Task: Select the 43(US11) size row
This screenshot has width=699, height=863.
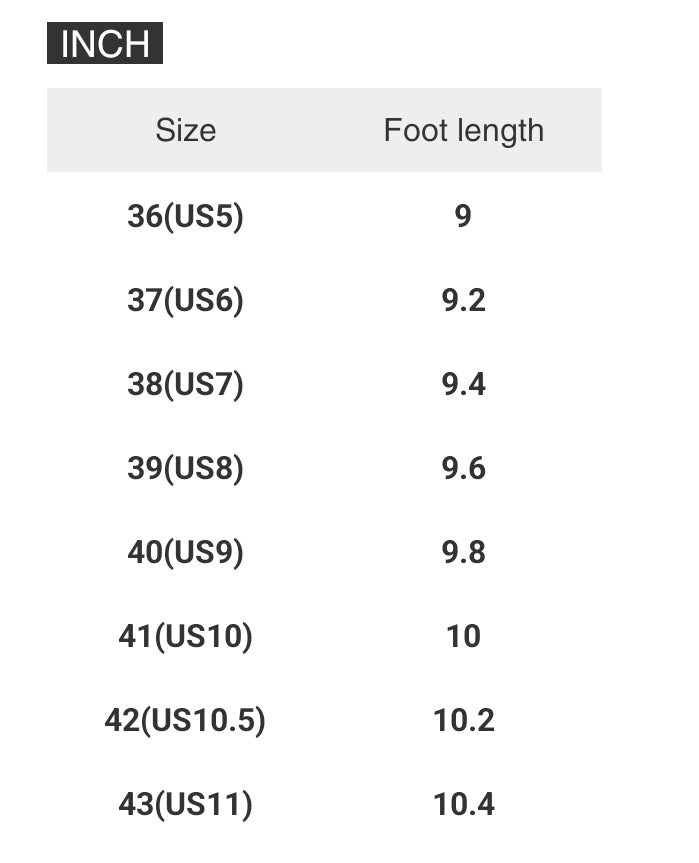Action: 185,804
